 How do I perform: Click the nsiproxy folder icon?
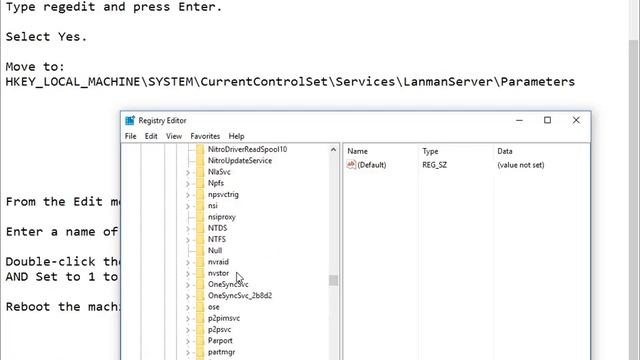[200, 217]
